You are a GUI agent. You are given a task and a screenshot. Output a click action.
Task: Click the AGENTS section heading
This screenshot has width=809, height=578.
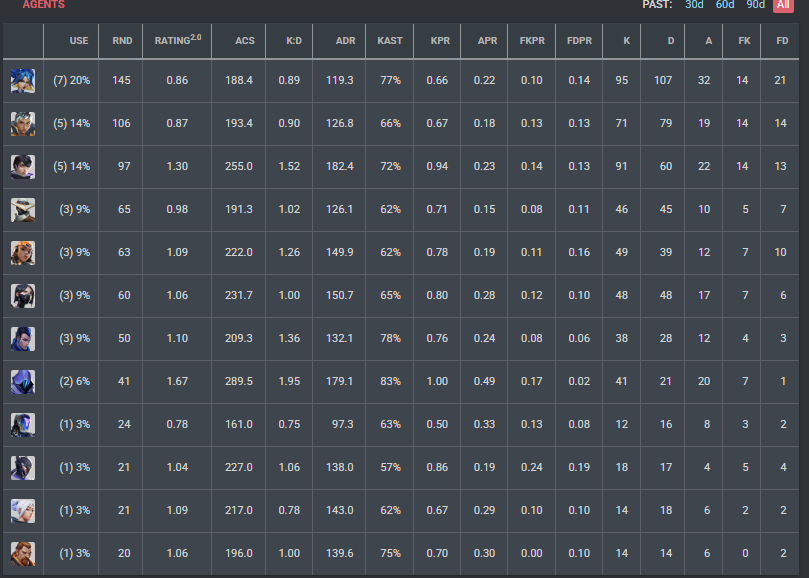click(44, 5)
